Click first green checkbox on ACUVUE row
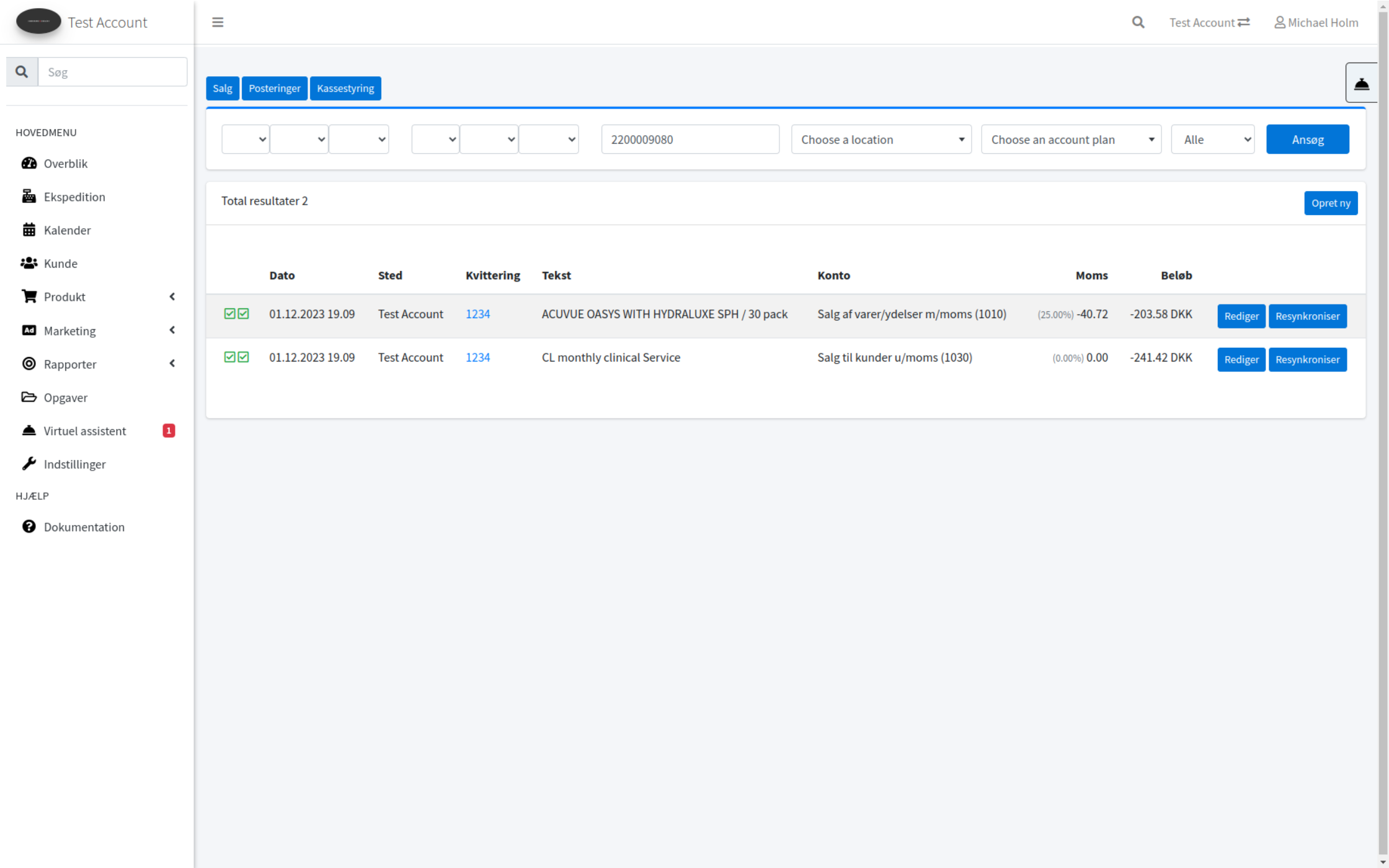 point(229,314)
